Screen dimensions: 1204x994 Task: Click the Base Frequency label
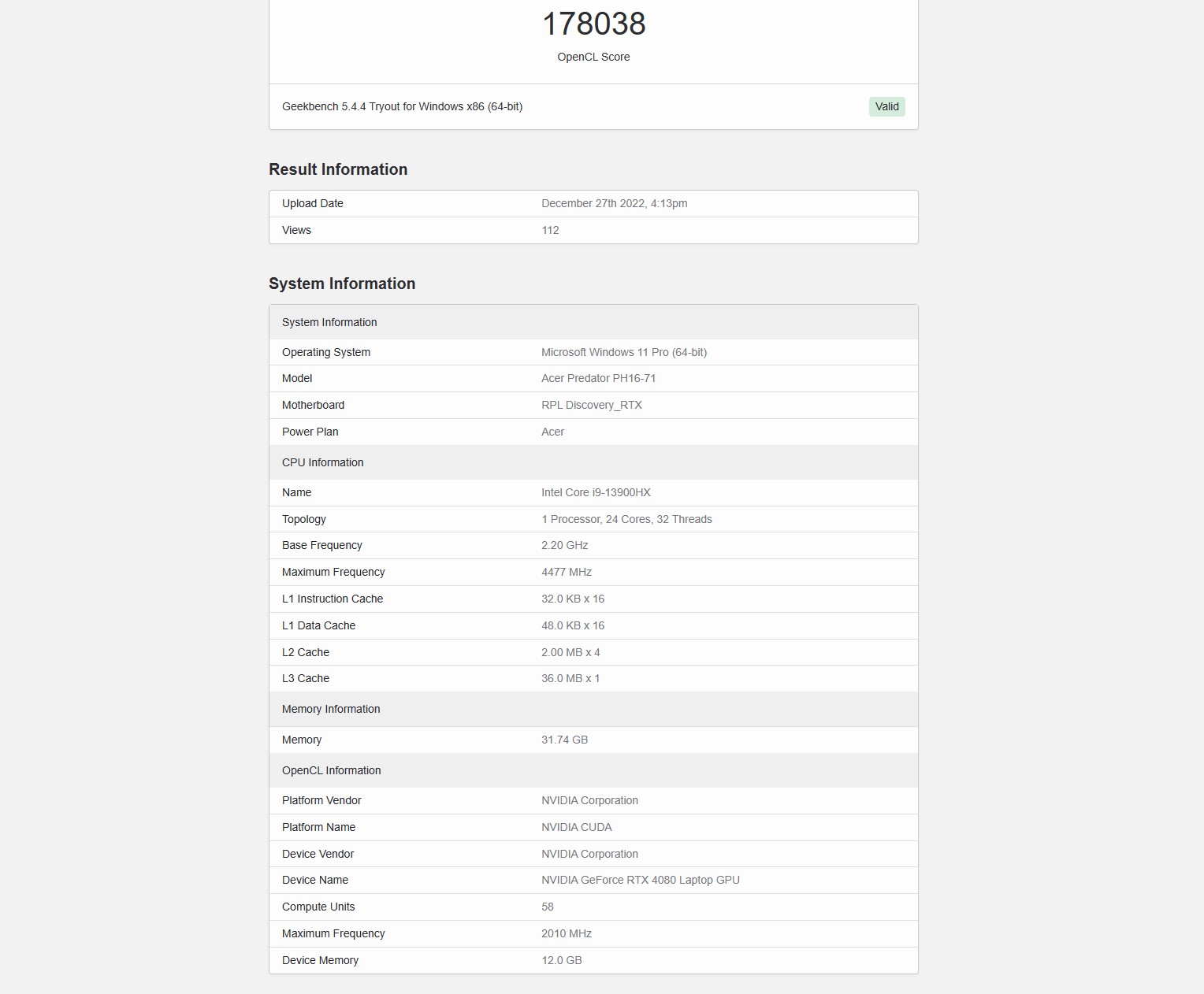coord(322,545)
